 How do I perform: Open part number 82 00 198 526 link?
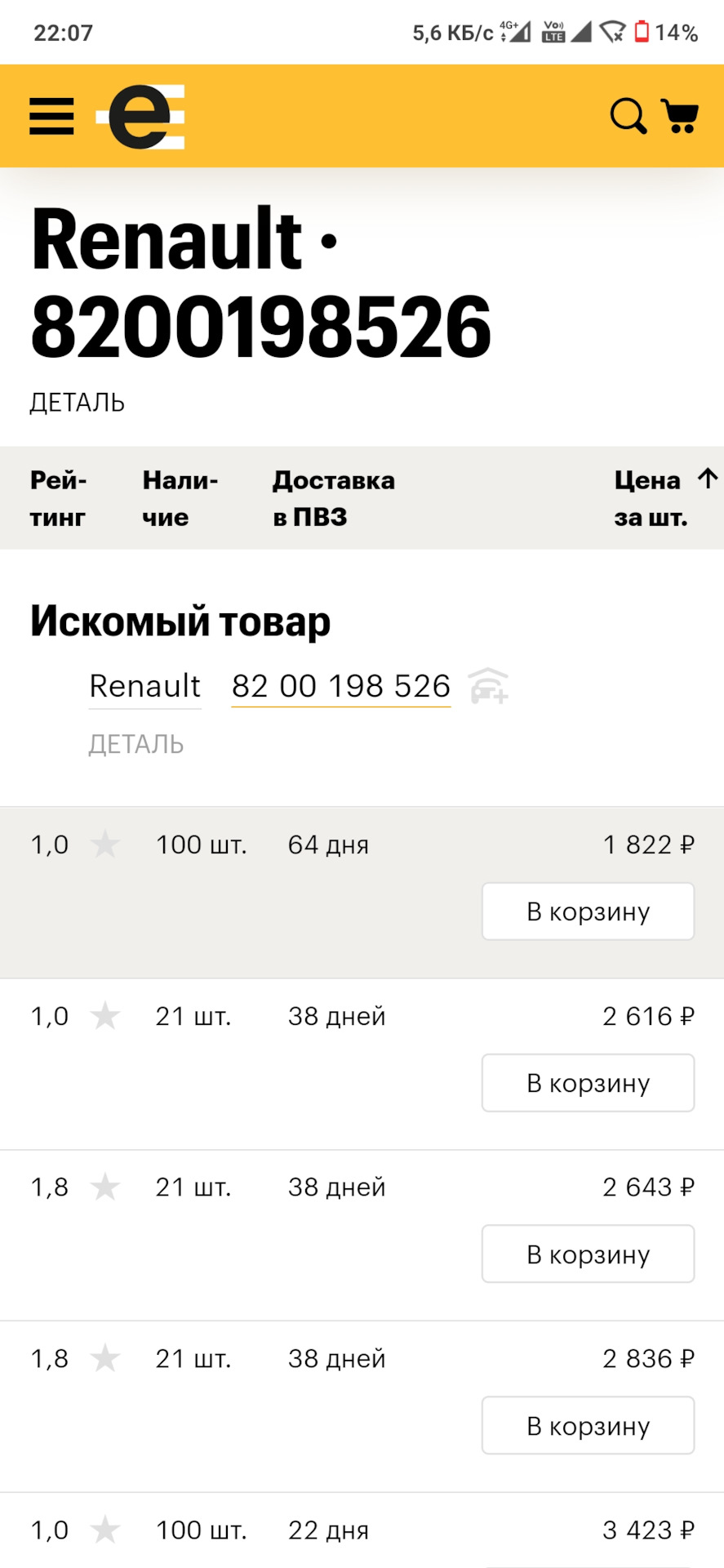[341, 686]
